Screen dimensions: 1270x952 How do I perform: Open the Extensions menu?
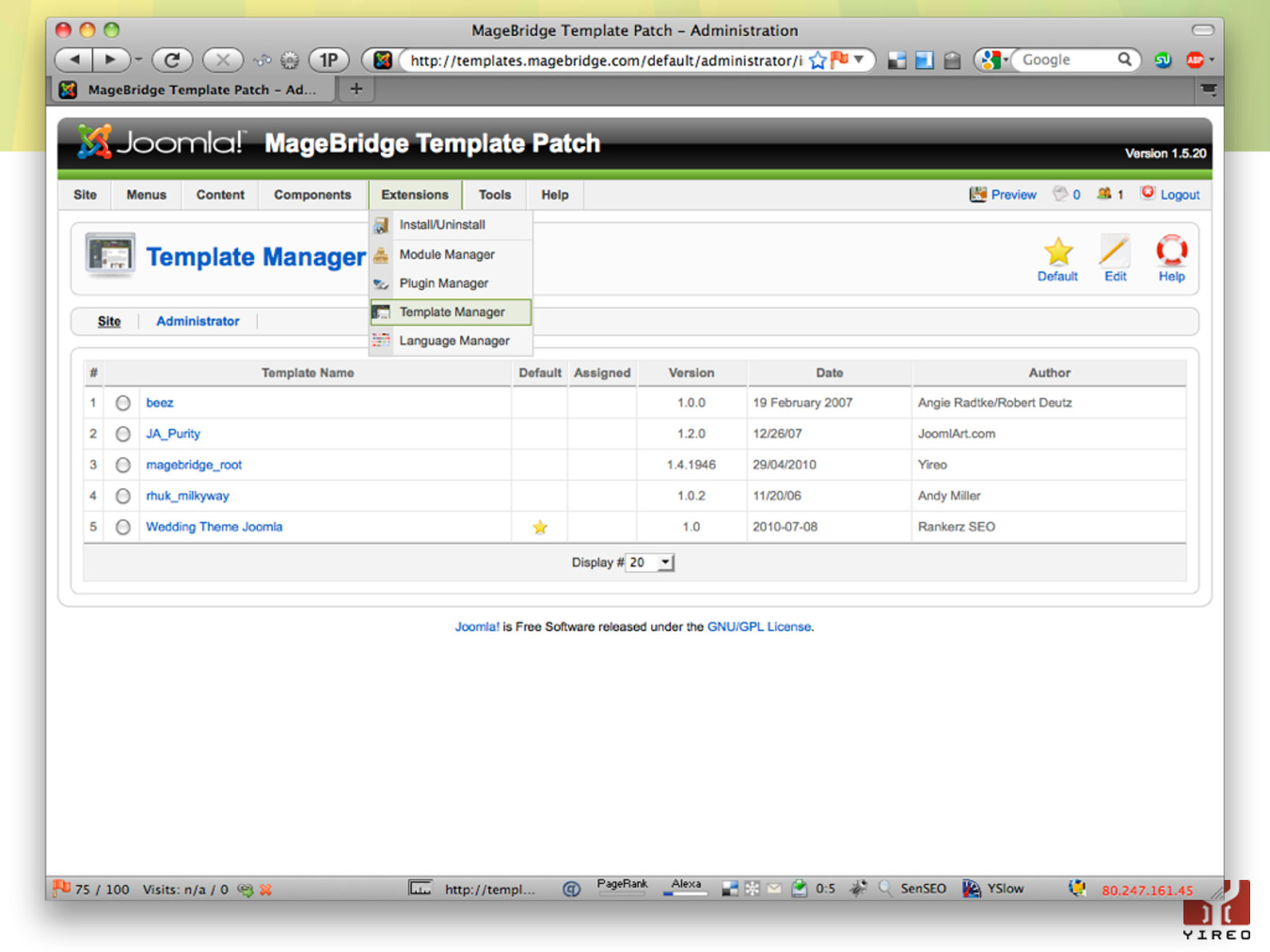[x=415, y=195]
